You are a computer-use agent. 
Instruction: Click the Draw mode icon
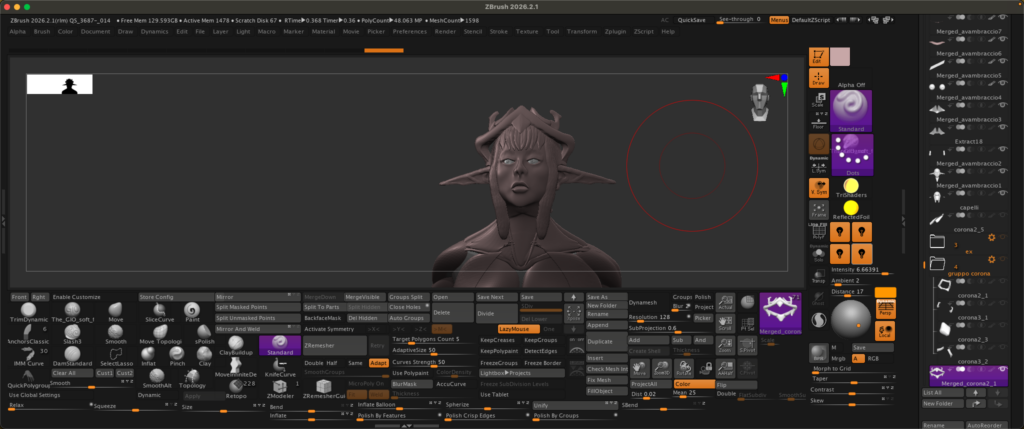[818, 78]
